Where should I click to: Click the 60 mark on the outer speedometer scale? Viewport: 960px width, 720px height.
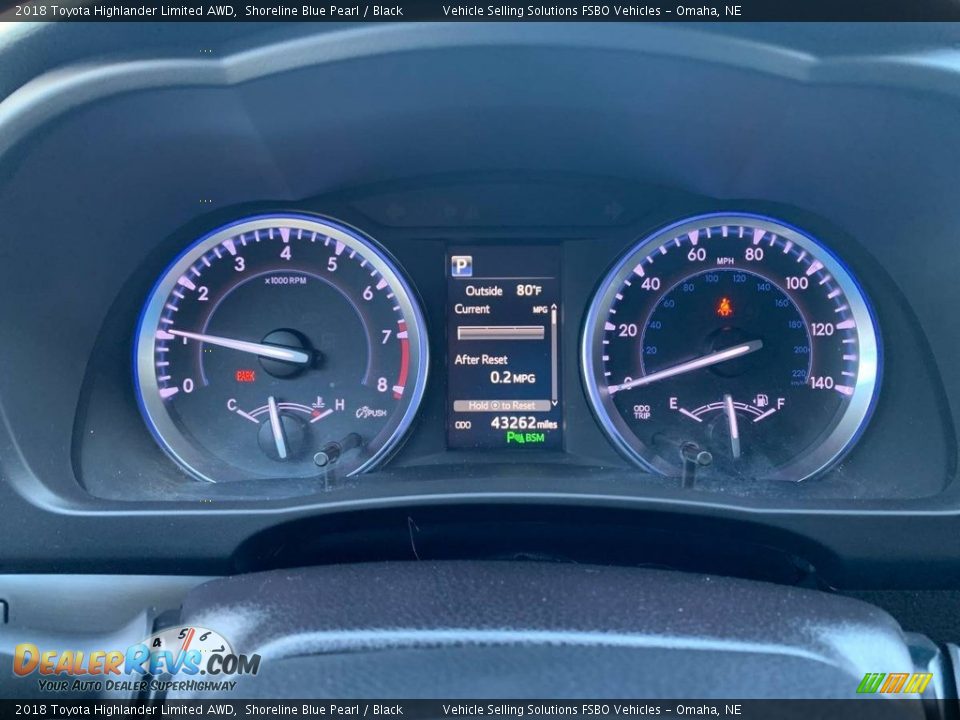click(697, 253)
